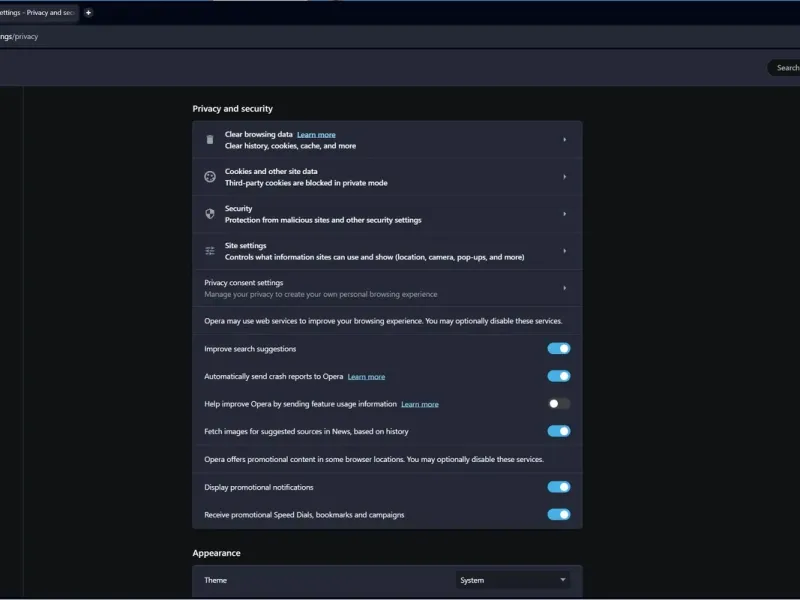
Task: Open the Theme System dropdown
Action: (x=513, y=580)
